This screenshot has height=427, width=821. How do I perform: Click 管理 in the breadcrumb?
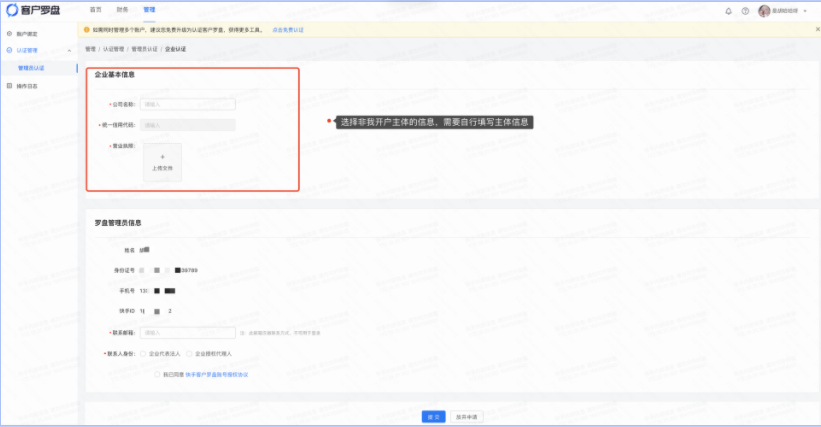[91, 49]
